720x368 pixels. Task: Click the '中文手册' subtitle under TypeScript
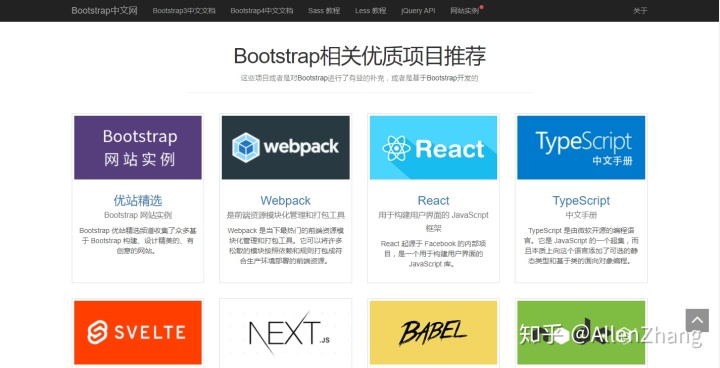581,215
